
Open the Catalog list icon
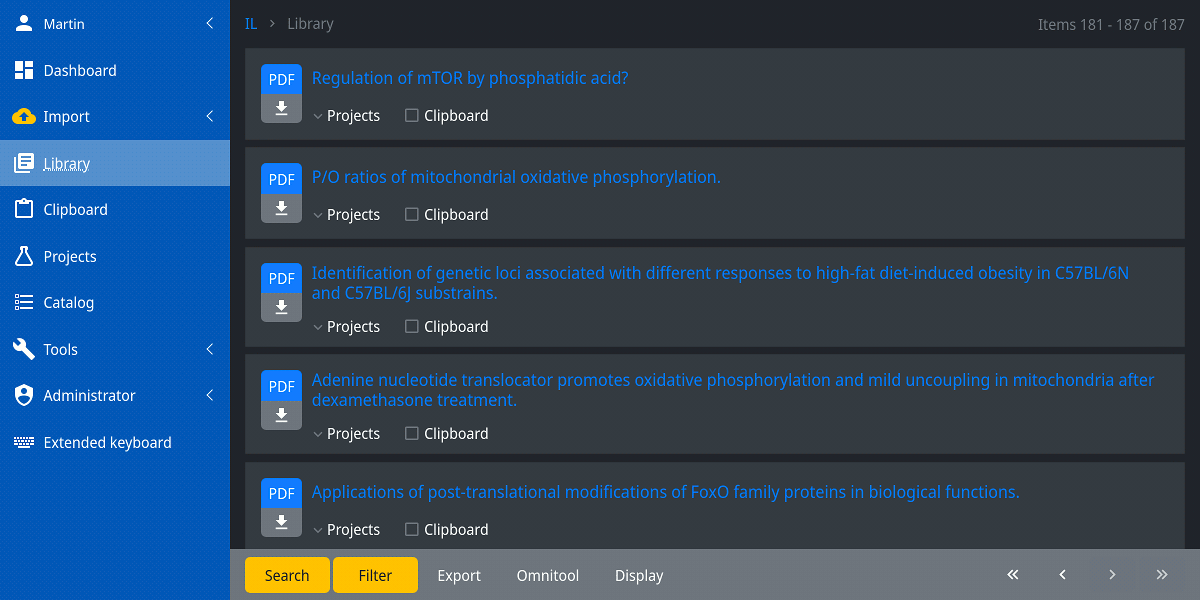point(24,302)
